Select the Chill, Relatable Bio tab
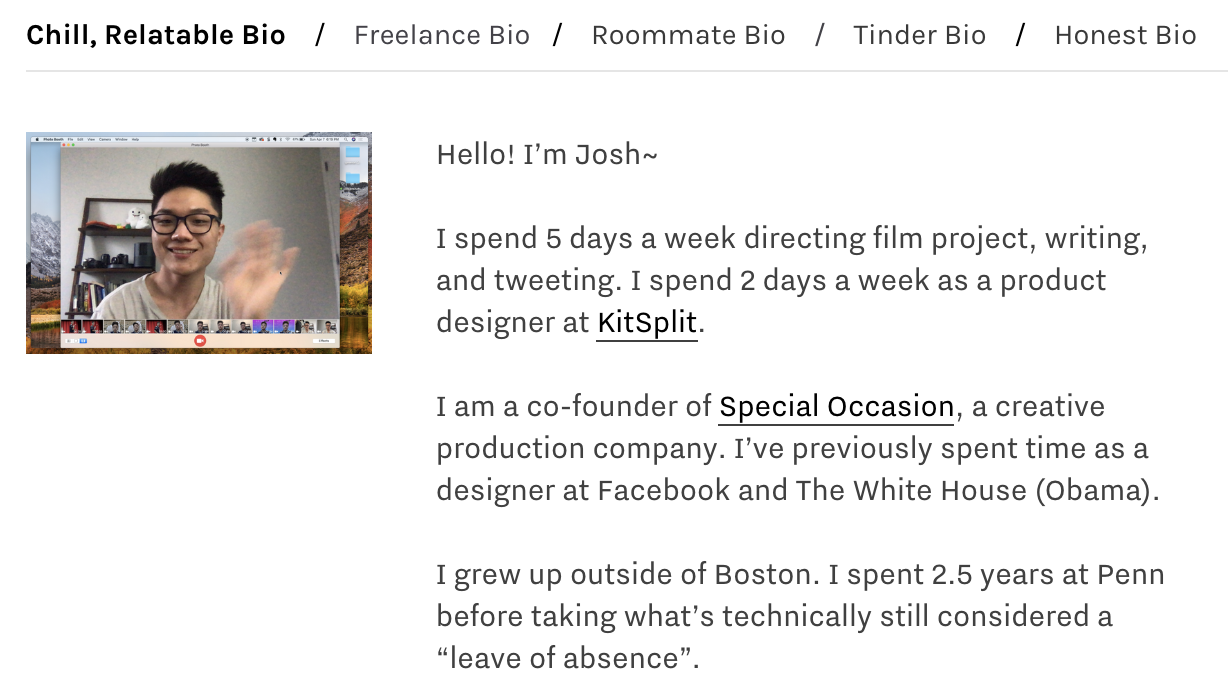Screen dimensions: 1228x696 (156, 35)
